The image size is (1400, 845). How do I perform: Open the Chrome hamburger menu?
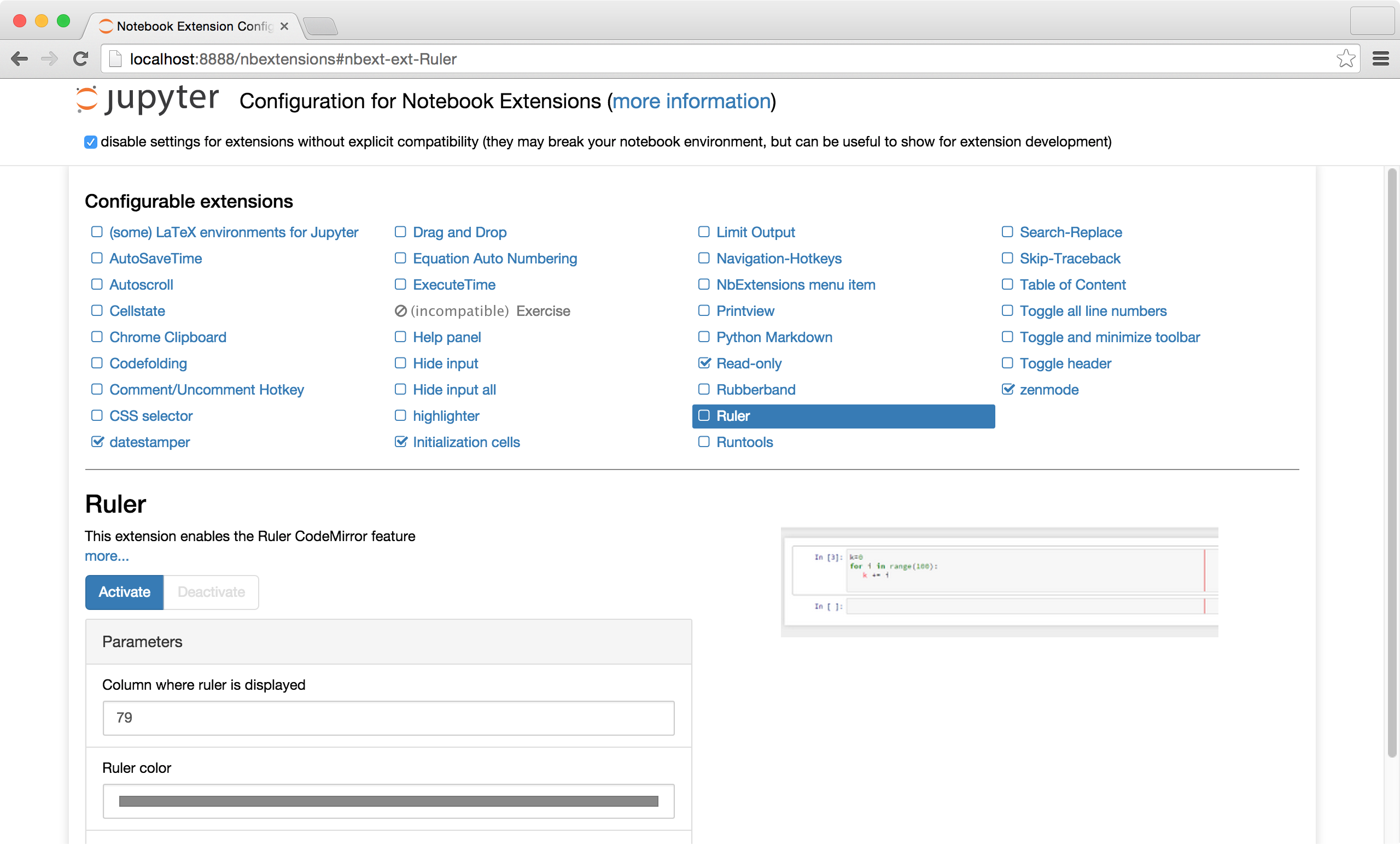click(1380, 59)
